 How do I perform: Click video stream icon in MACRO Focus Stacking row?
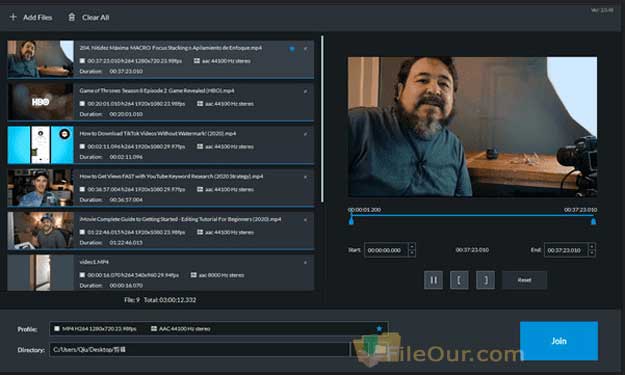point(82,61)
